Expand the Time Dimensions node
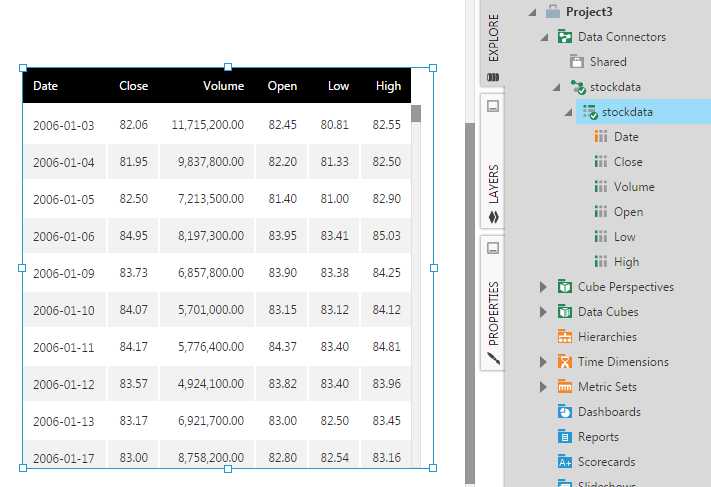 (544, 362)
